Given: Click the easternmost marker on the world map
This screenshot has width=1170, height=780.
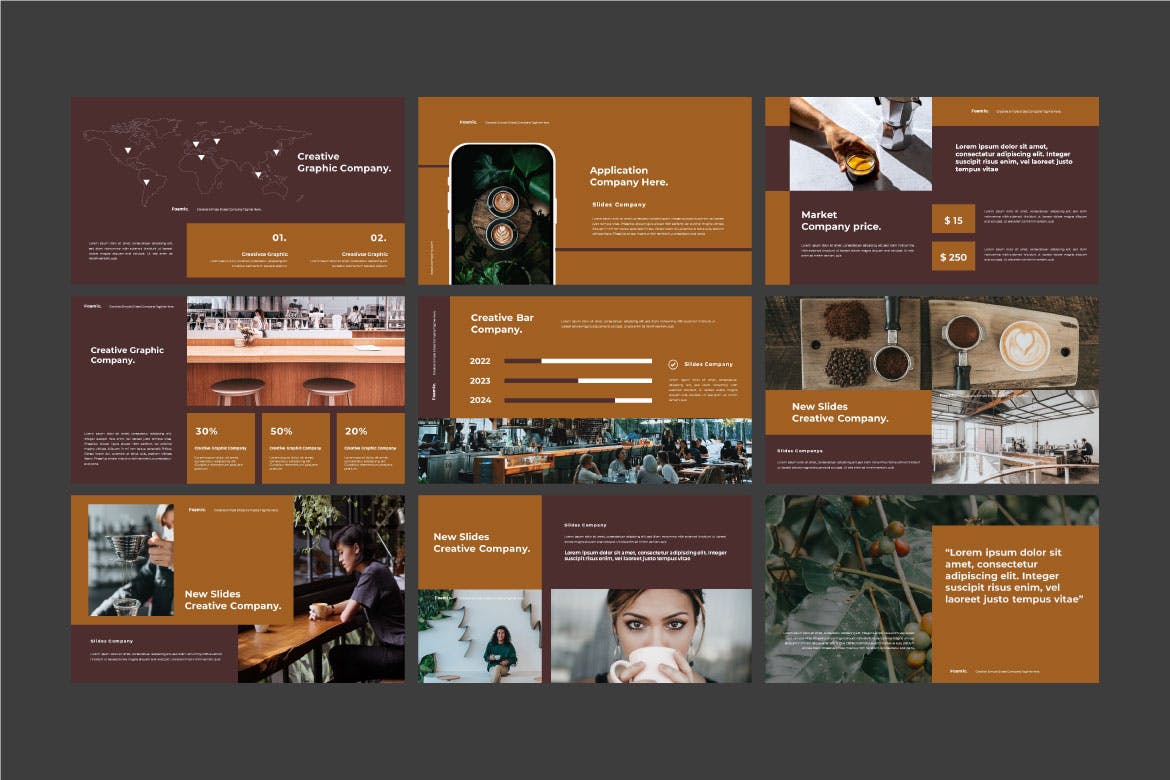Looking at the screenshot, I should tap(275, 153).
